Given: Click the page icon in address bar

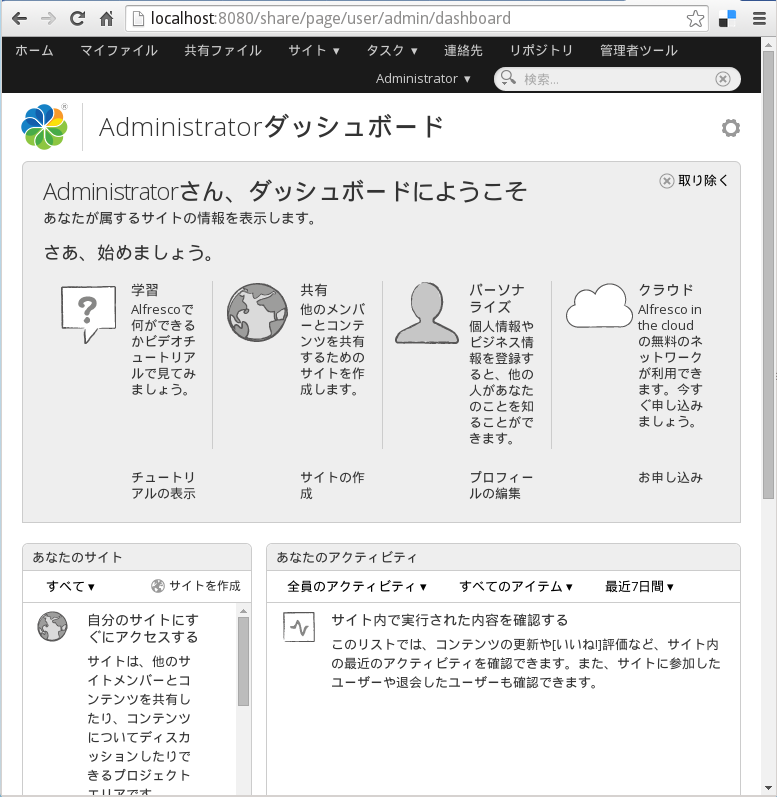Looking at the screenshot, I should (x=138, y=19).
